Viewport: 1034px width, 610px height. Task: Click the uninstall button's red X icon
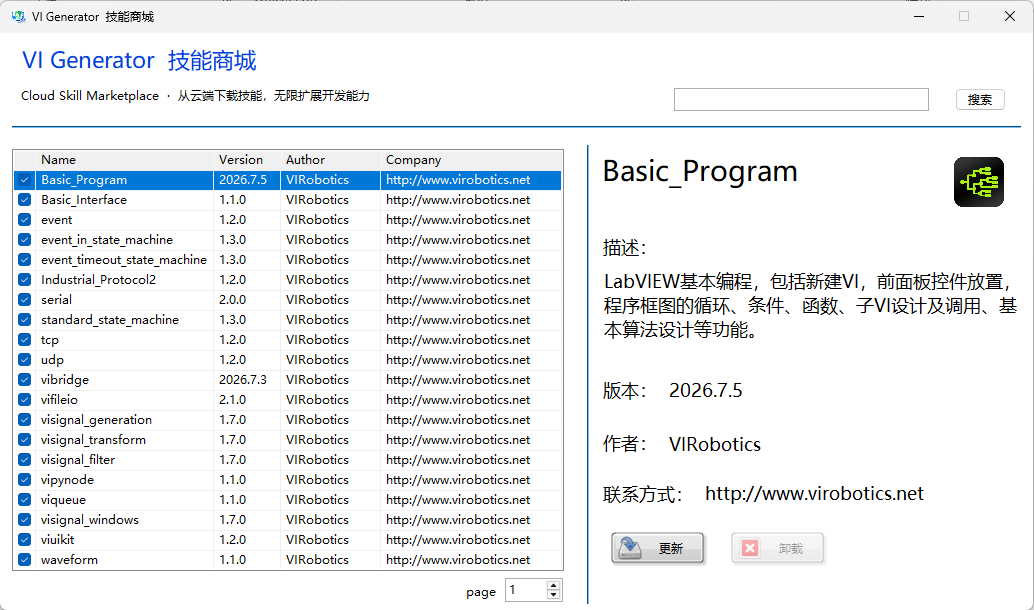pyautogui.click(x=750, y=548)
